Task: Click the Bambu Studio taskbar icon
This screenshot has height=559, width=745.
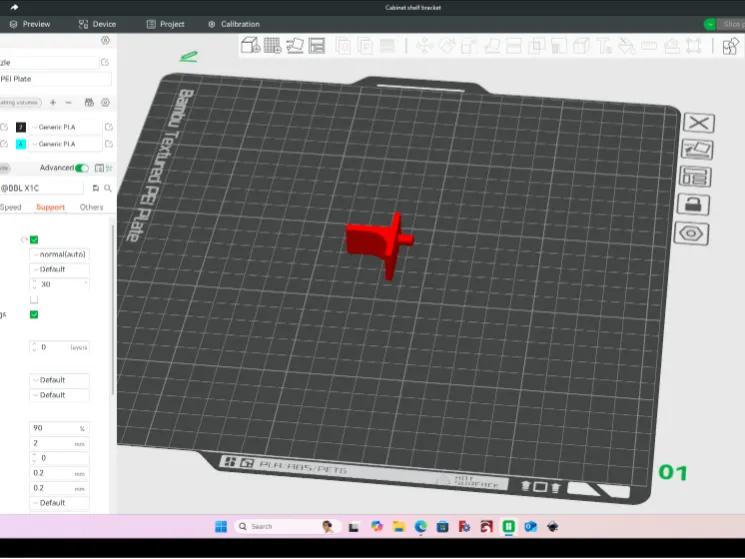Action: (508, 526)
